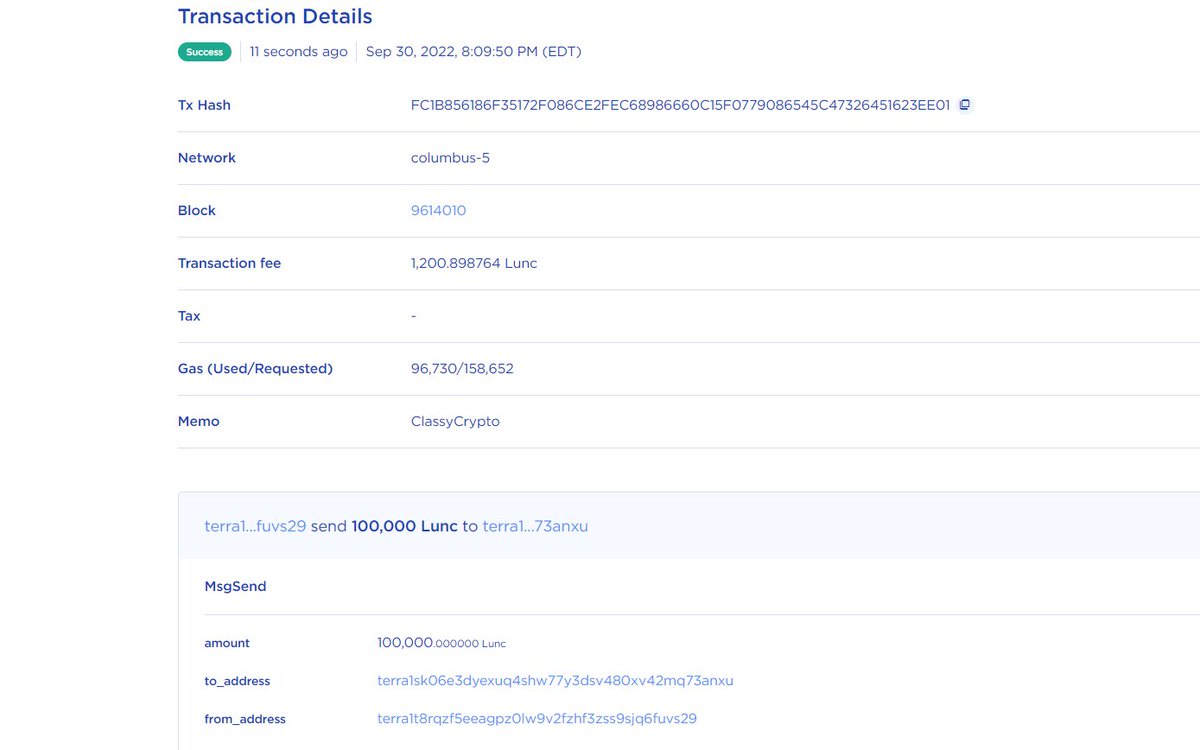The image size is (1200, 750).
Task: Click the bold '100,000 Lunc' in summary
Action: 404,526
